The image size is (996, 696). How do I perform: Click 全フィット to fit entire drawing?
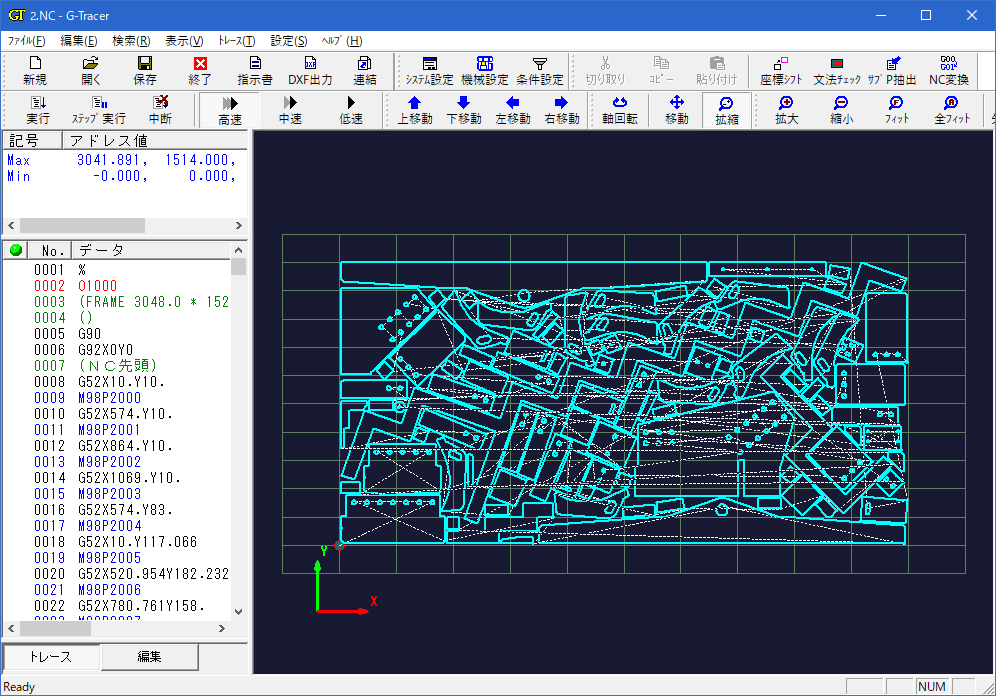pyautogui.click(x=952, y=110)
